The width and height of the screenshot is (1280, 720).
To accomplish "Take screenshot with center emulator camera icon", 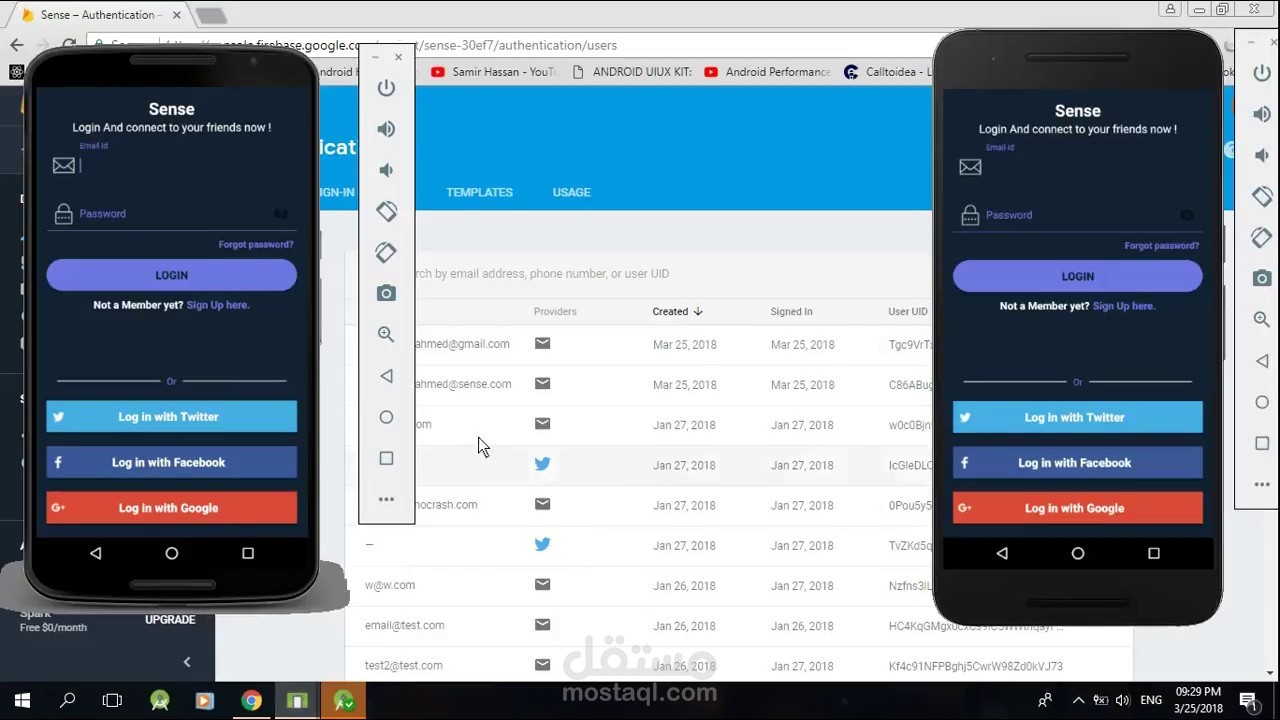I will click(386, 293).
